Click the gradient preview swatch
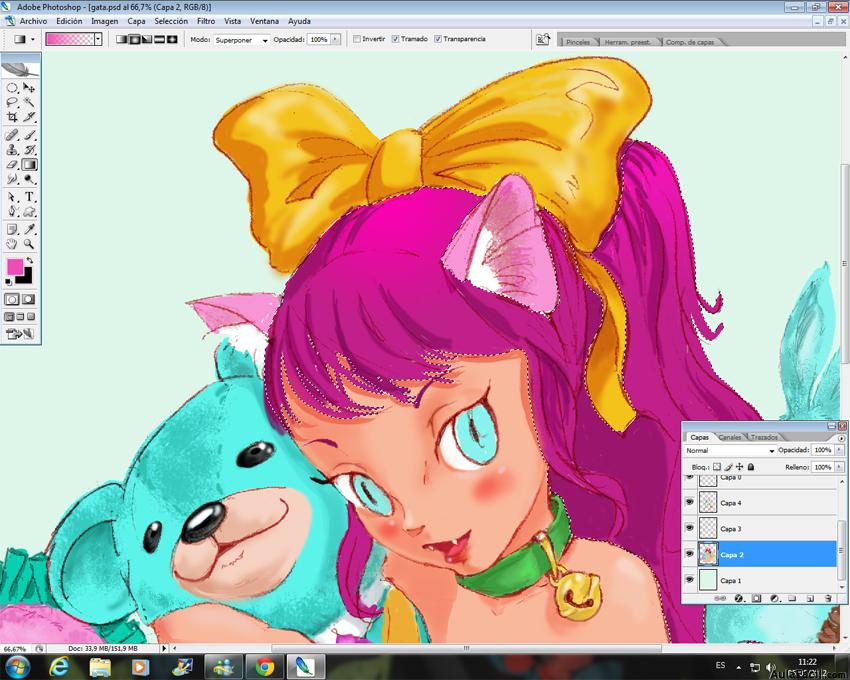The image size is (850, 680). [x=70, y=39]
